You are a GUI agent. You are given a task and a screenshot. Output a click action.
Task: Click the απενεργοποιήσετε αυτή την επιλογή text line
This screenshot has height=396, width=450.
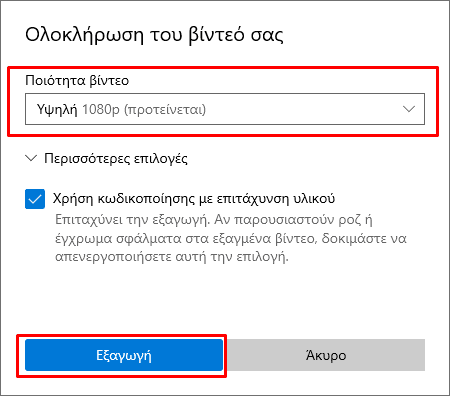pyautogui.click(x=172, y=257)
